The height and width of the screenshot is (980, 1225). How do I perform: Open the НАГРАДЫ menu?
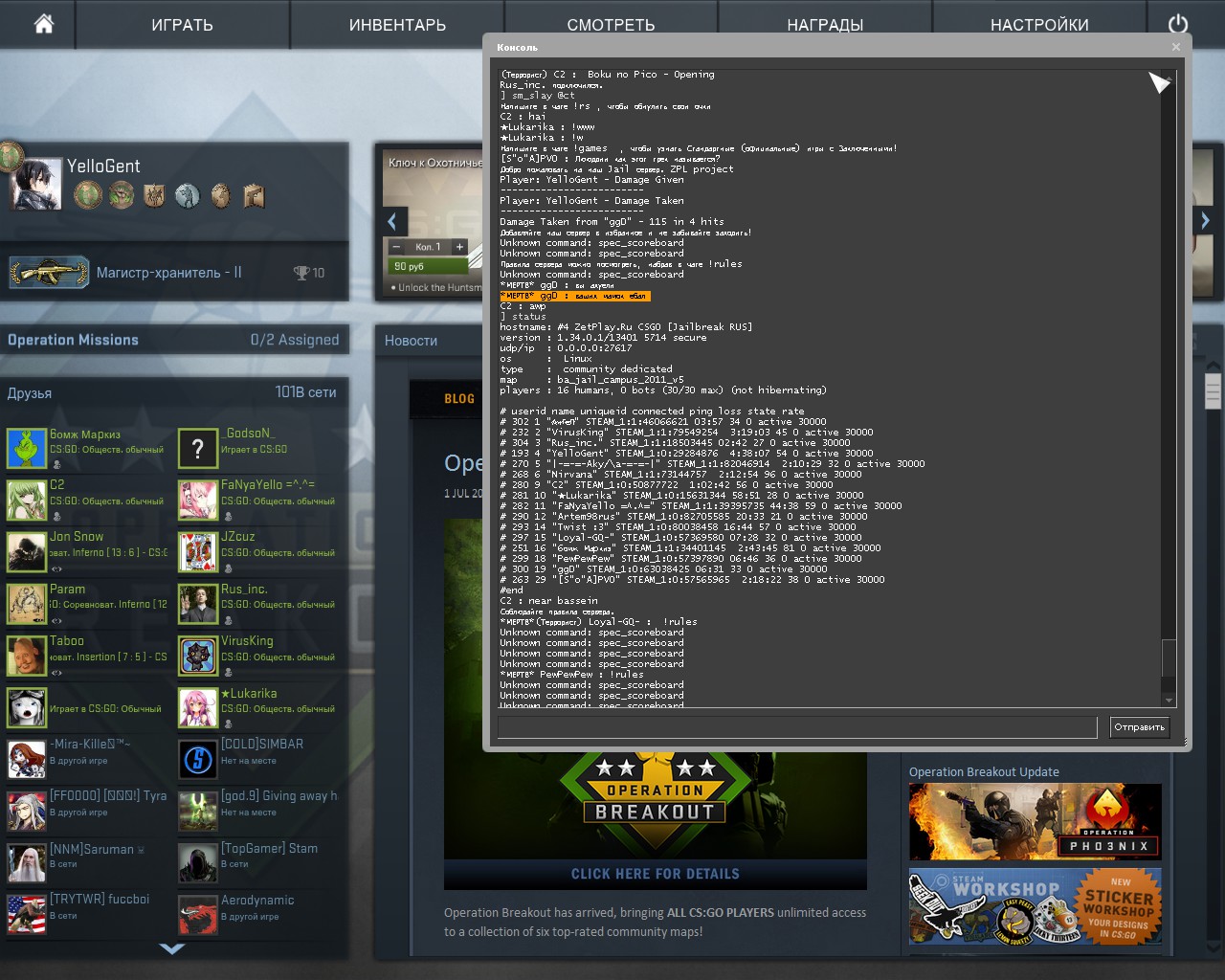[x=825, y=25]
